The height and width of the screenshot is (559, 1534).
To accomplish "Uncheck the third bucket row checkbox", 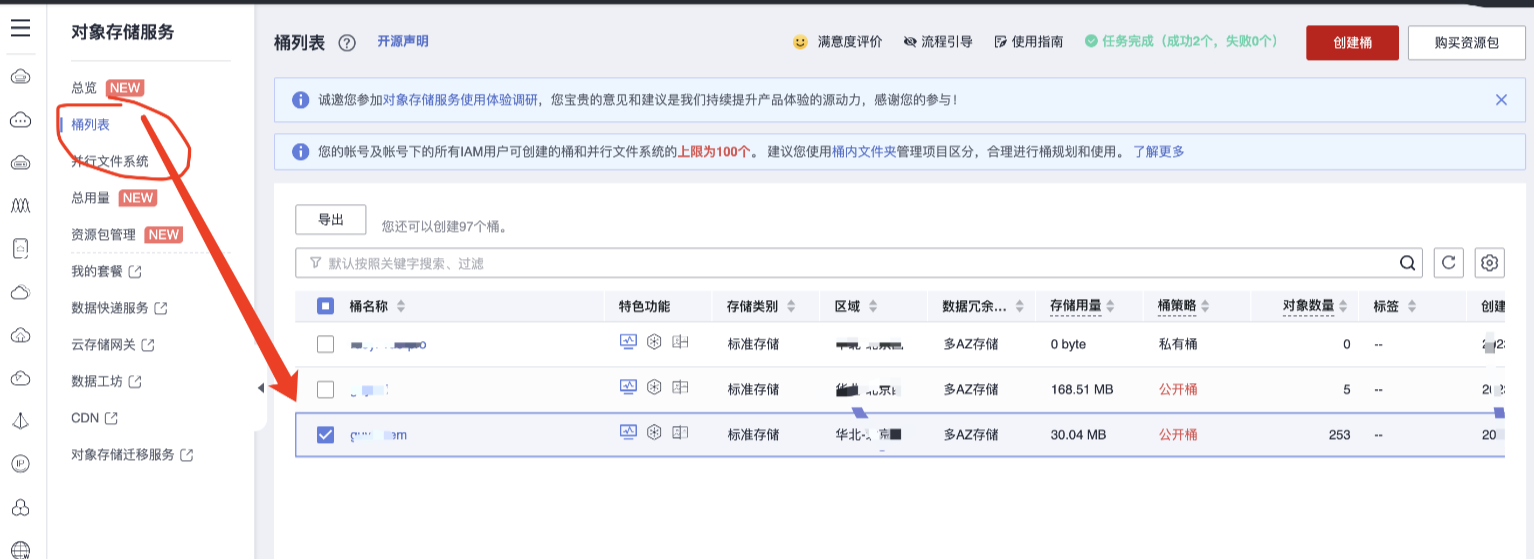I will tap(325, 435).
